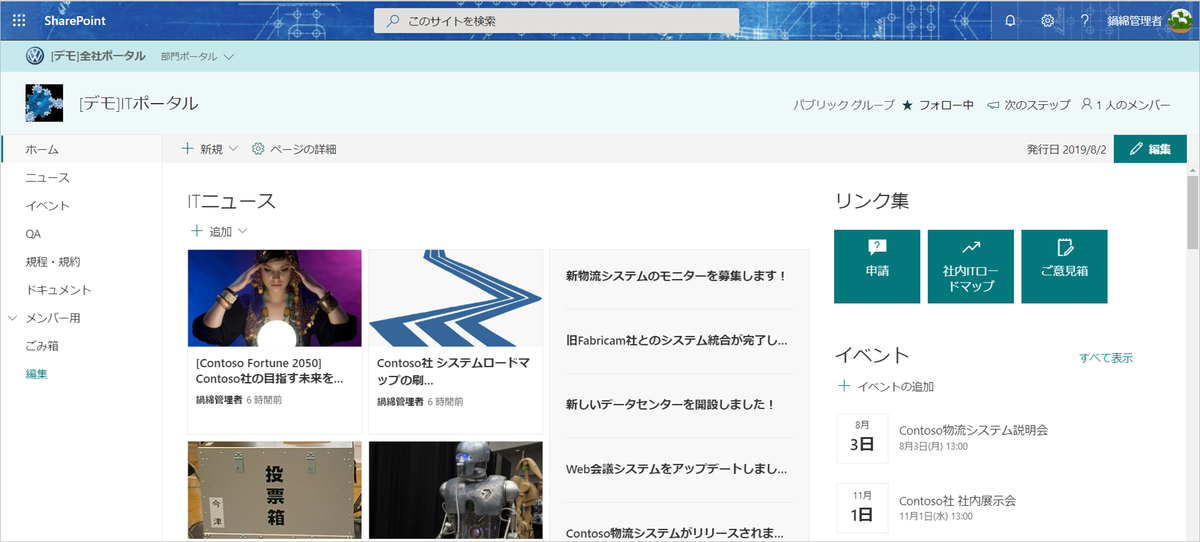The width and height of the screenshot is (1200, 542).
Task: Click the IT portal site logo image
Action: coord(44,103)
